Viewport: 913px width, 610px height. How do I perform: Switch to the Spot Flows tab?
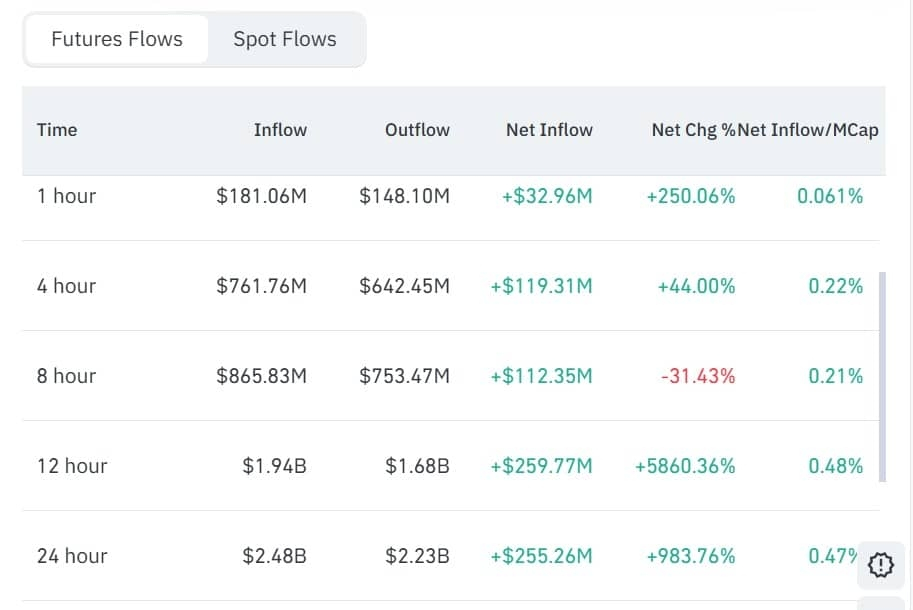point(286,39)
